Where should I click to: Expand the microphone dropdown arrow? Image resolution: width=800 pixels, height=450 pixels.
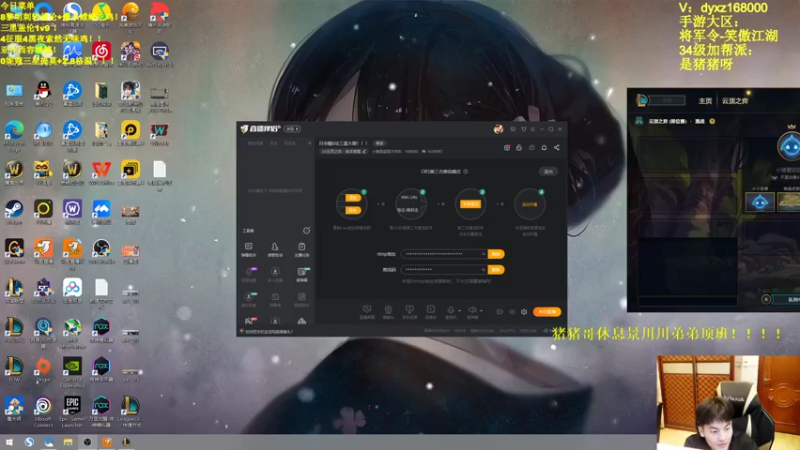[459, 310]
